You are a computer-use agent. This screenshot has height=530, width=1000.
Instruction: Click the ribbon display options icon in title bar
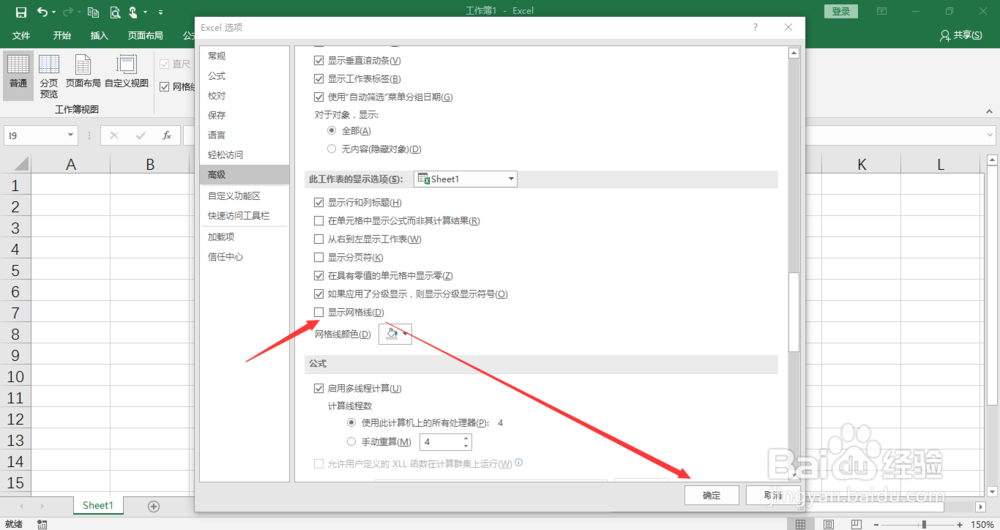(881, 11)
